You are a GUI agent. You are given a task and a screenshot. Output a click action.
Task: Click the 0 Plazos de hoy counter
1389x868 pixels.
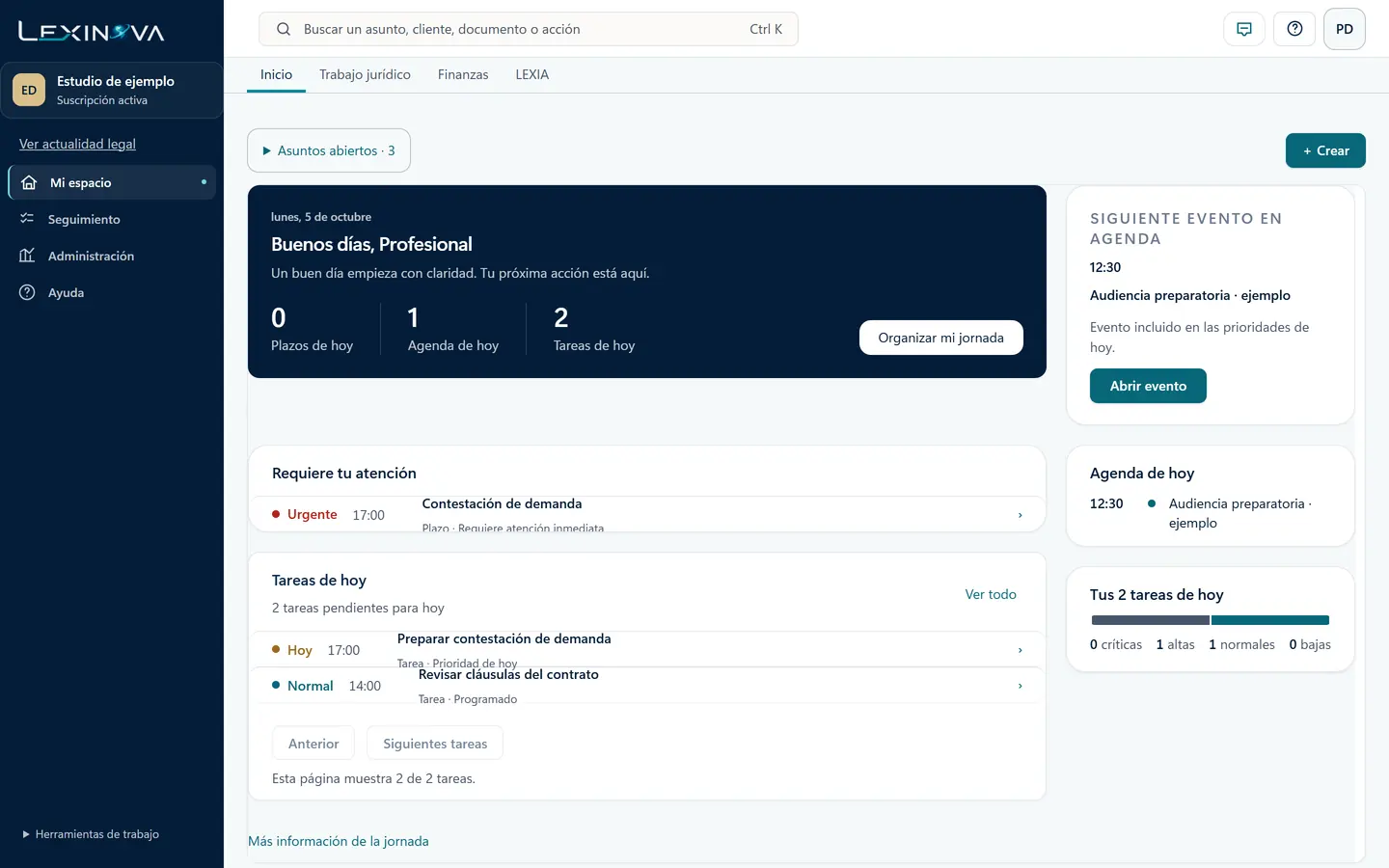[312, 330]
